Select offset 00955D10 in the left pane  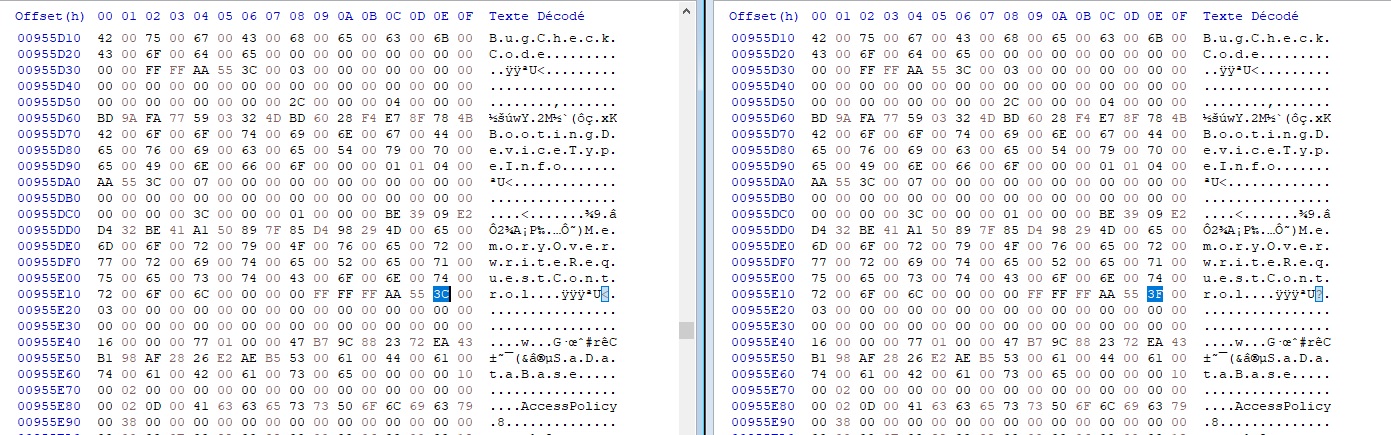point(49,38)
